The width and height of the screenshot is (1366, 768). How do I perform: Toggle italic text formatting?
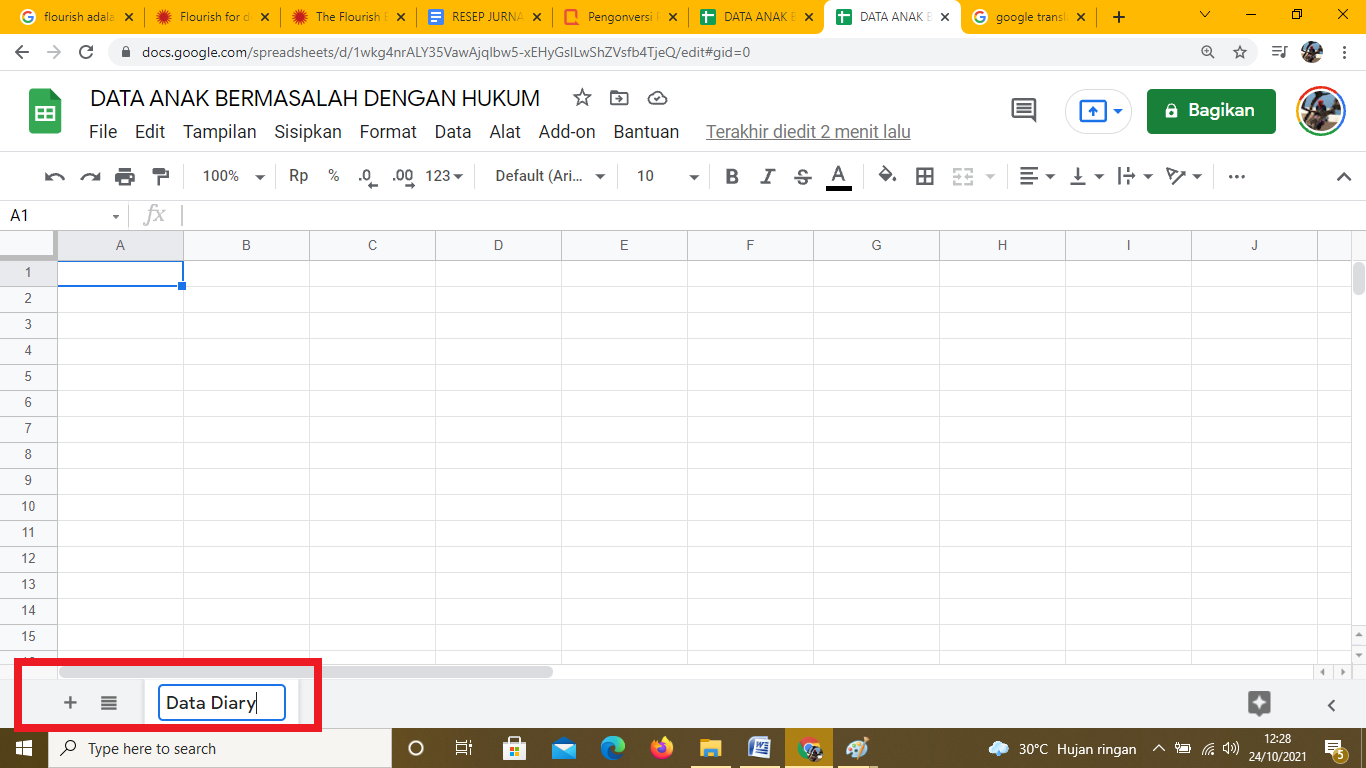[767, 177]
